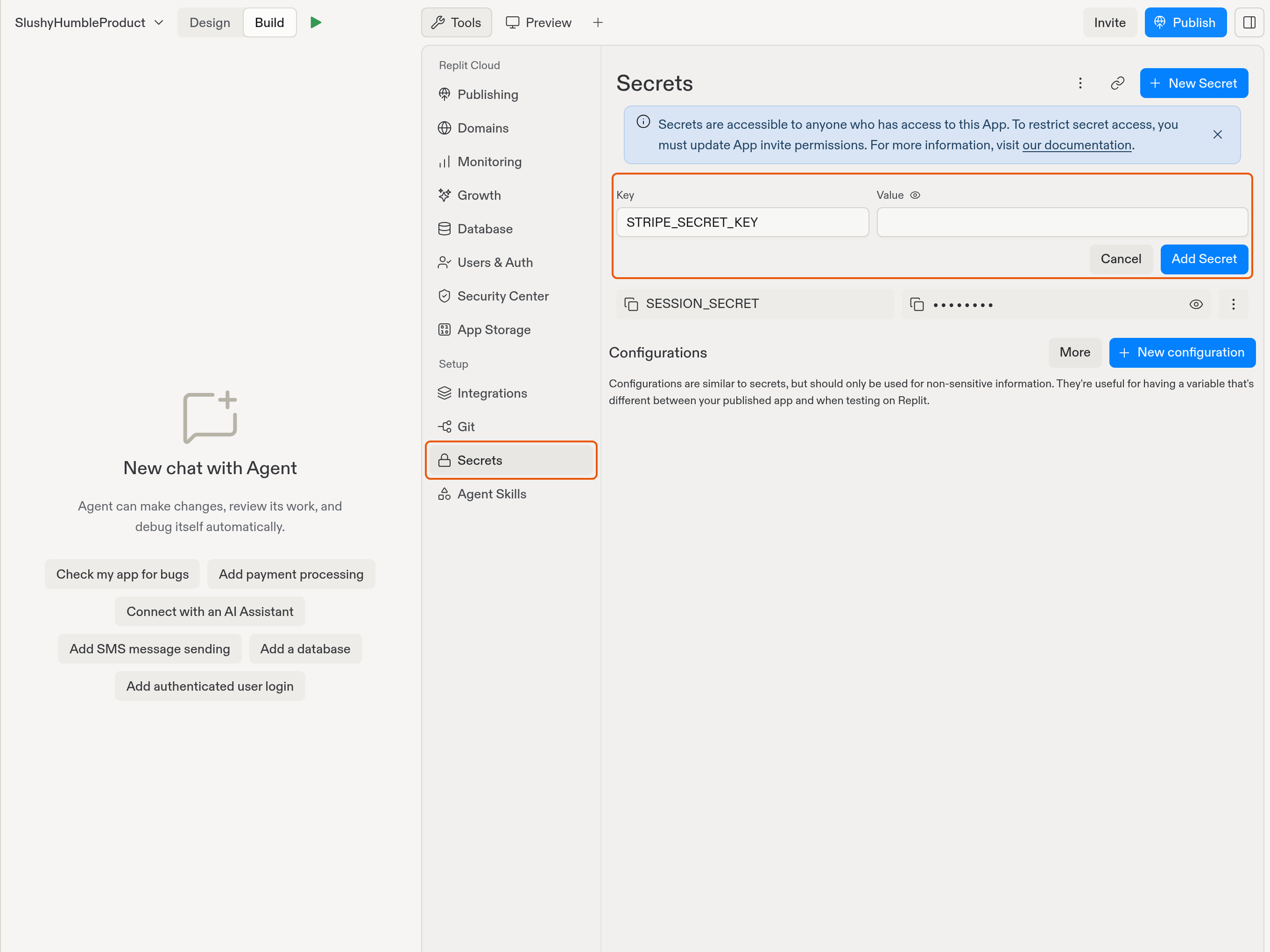The width and height of the screenshot is (1270, 952).
Task: Open the More configurations menu
Action: point(1075,352)
